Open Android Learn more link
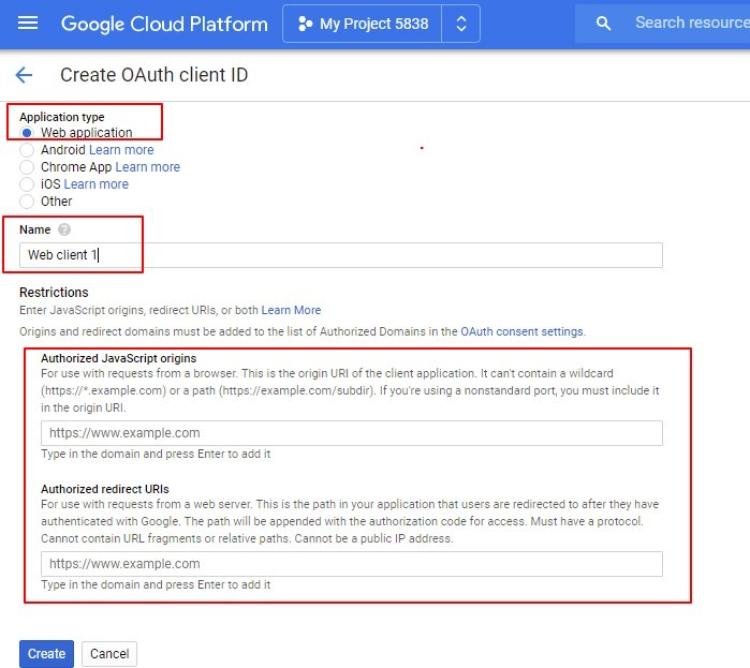Viewport: 750px width, 668px height. point(121,150)
